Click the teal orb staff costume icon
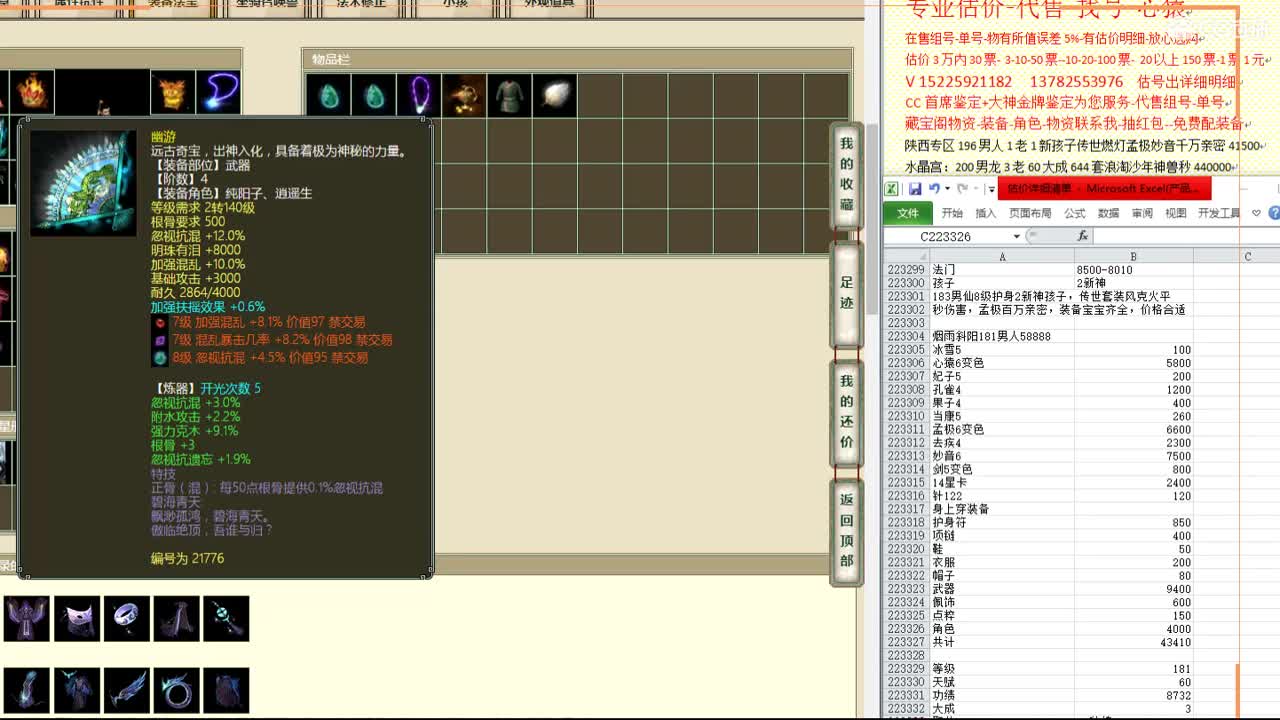This screenshot has height=720, width=1280. 226,619
